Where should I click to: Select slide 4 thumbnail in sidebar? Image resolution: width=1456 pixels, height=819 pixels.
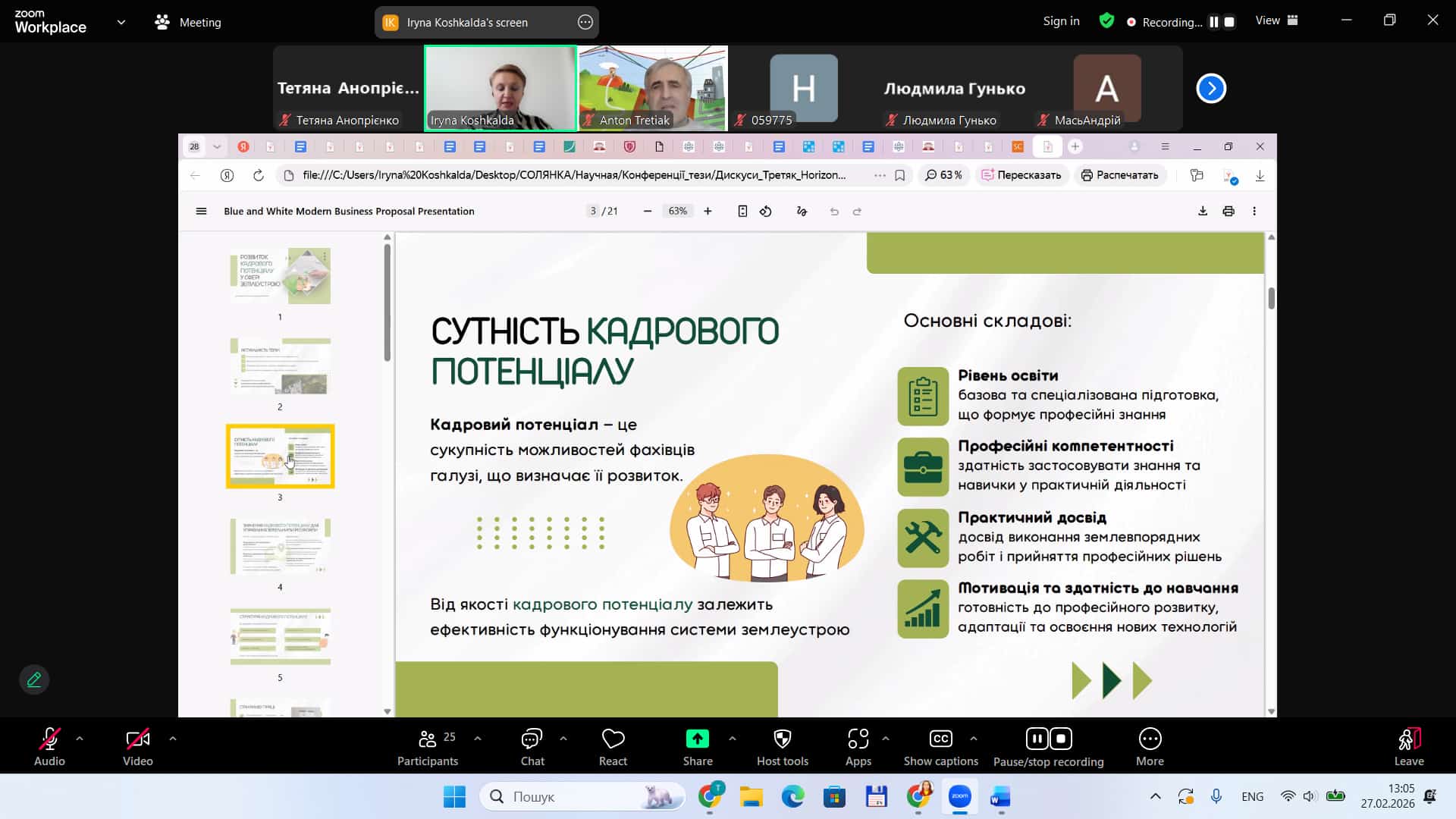(280, 546)
